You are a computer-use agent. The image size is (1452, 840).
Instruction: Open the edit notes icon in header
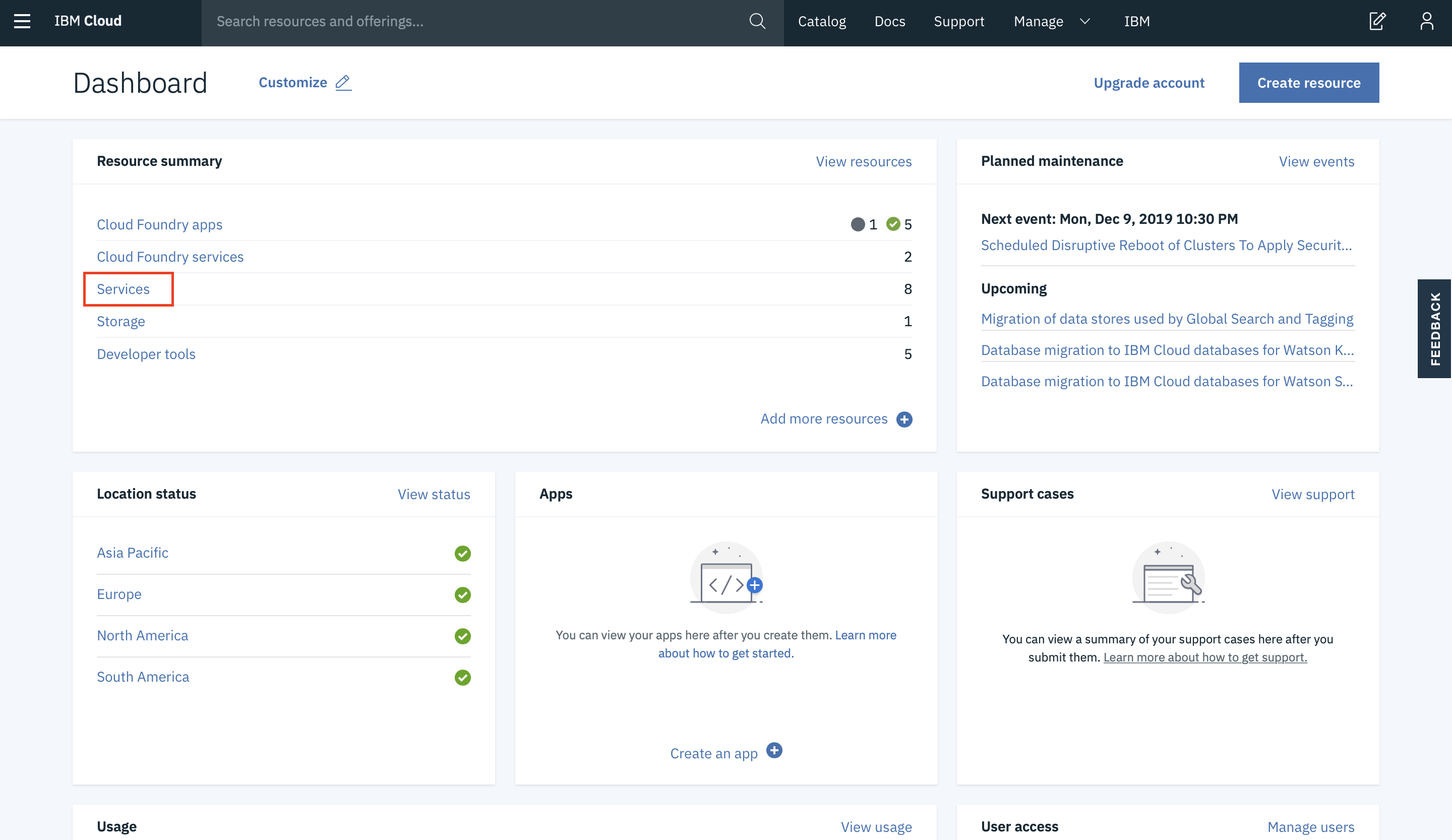1377,21
